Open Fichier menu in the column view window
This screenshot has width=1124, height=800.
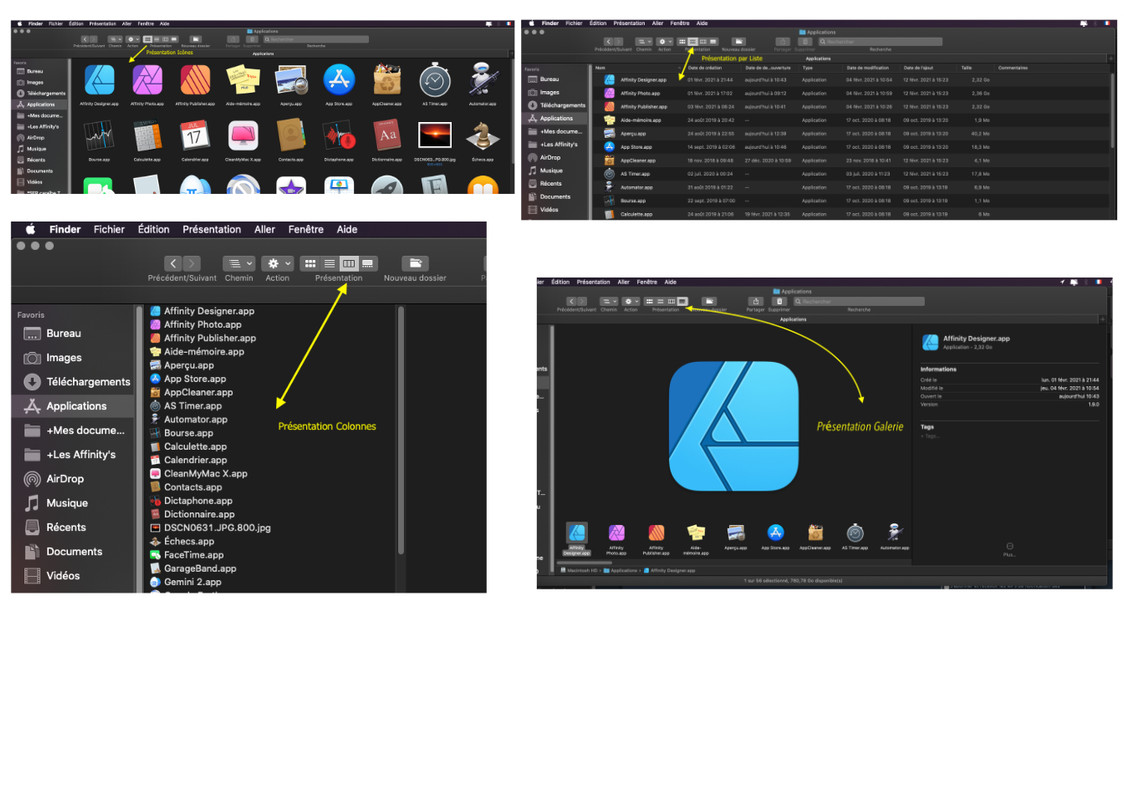pos(109,229)
